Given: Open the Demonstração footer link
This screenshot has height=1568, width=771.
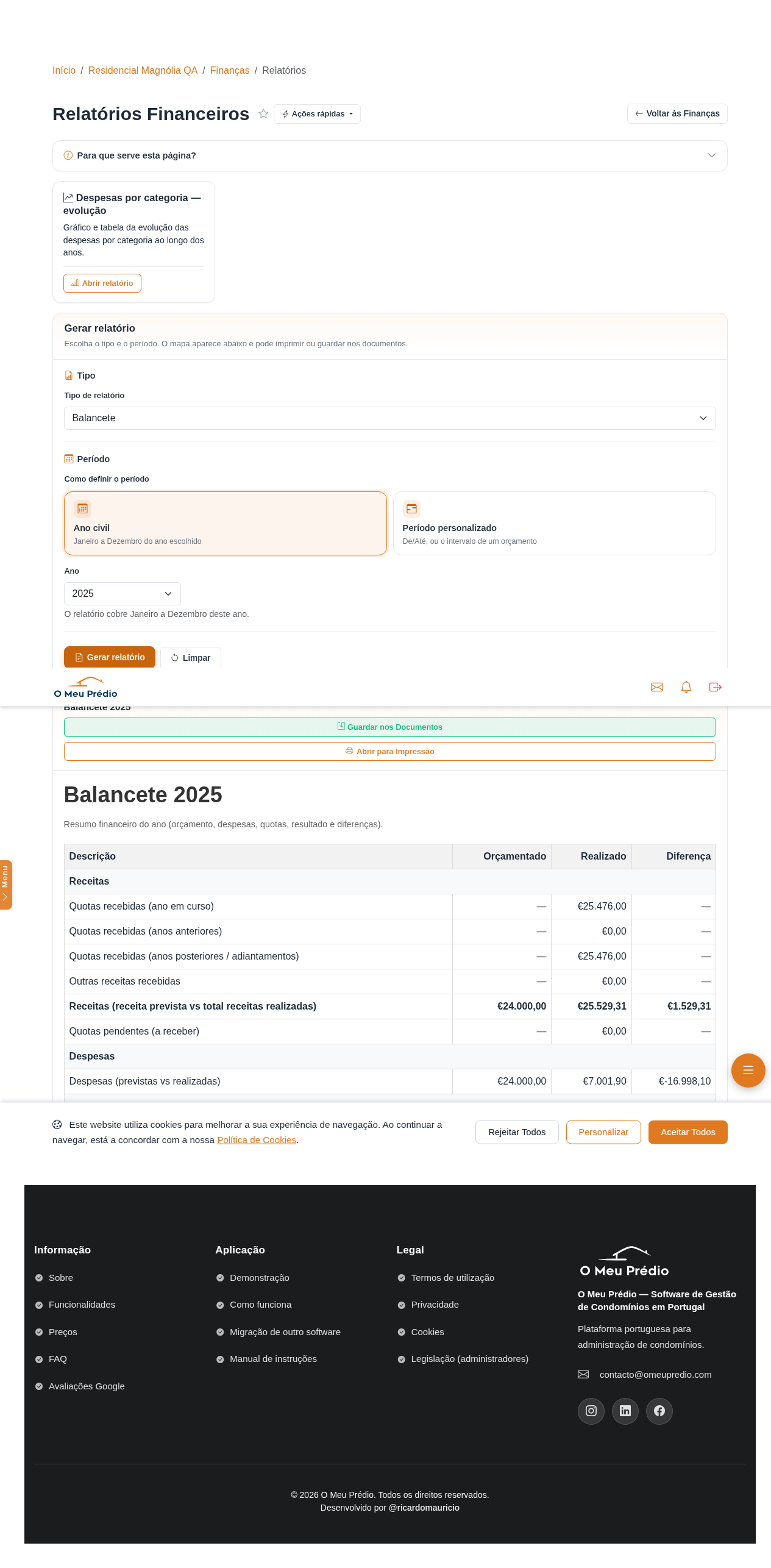Looking at the screenshot, I should [x=260, y=1278].
